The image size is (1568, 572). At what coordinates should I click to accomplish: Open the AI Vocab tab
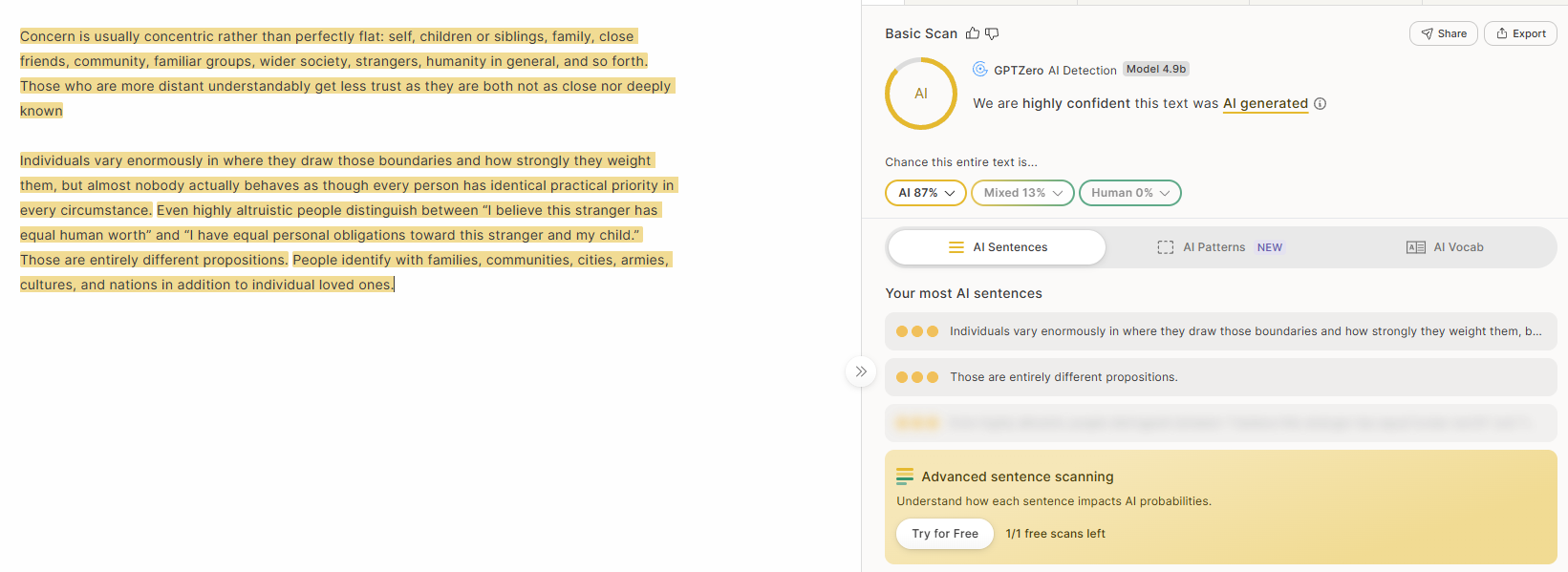point(1445,247)
